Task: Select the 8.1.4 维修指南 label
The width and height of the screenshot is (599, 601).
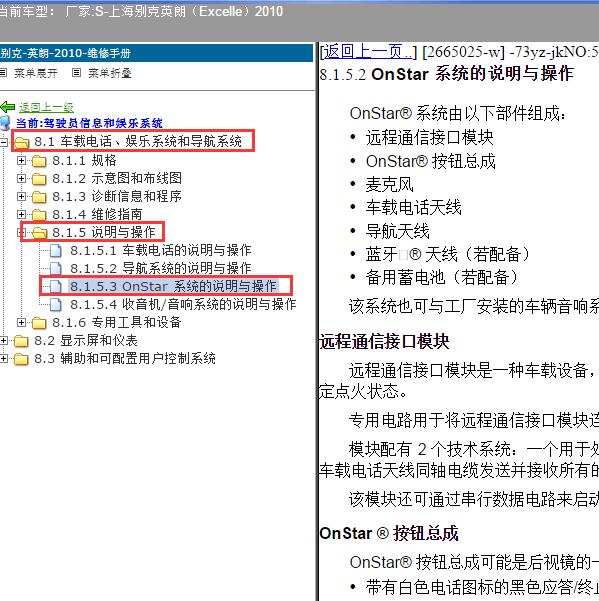Action: (97, 214)
